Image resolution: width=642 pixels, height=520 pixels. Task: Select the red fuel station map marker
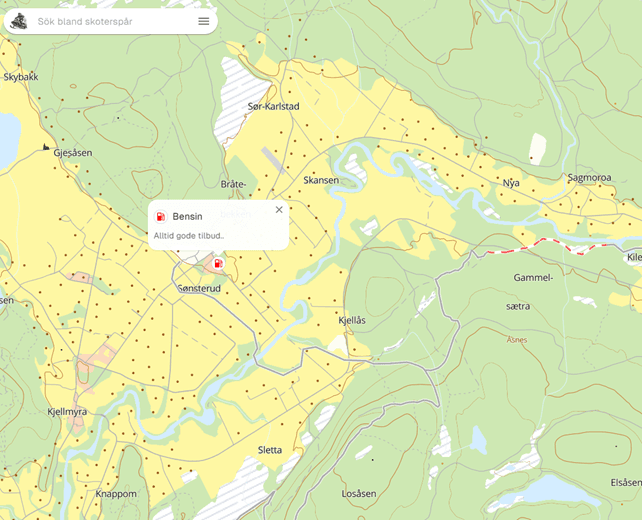point(218,263)
